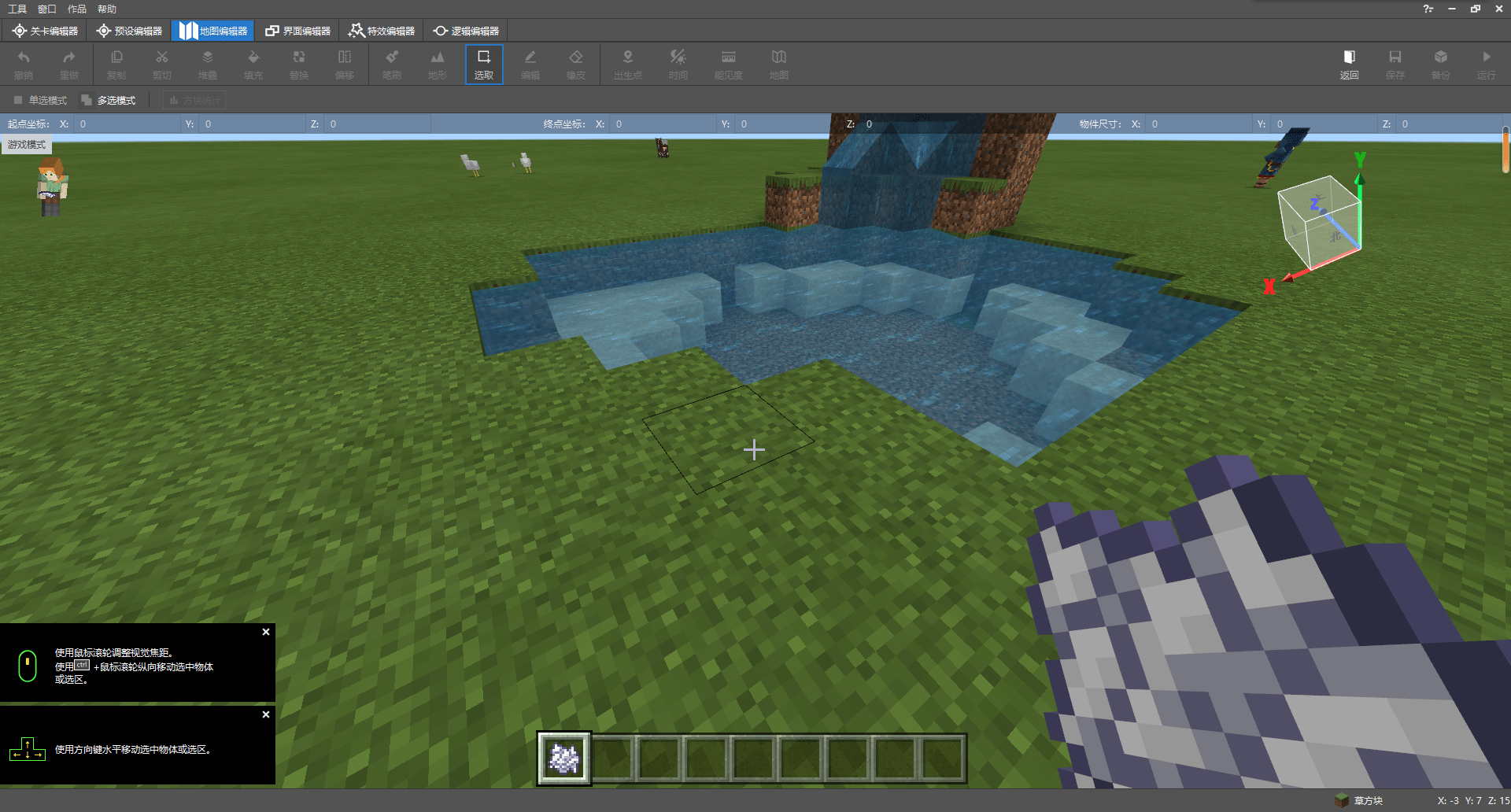Click the 物件尺寸 Y input field

1324,124
